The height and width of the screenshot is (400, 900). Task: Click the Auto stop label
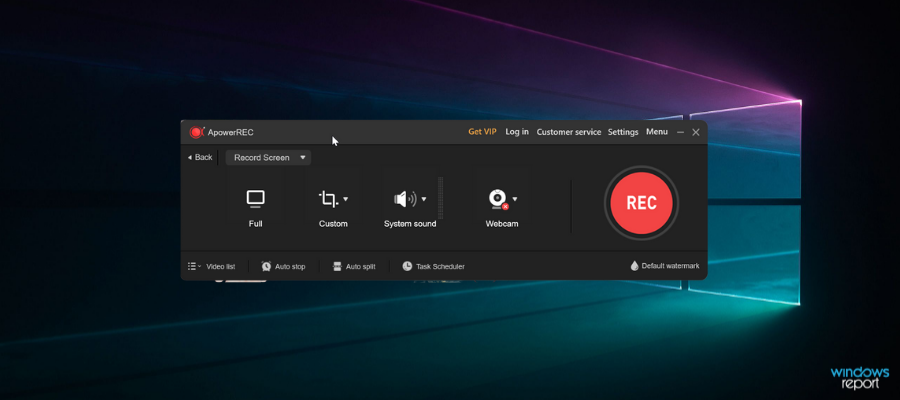pyautogui.click(x=290, y=266)
